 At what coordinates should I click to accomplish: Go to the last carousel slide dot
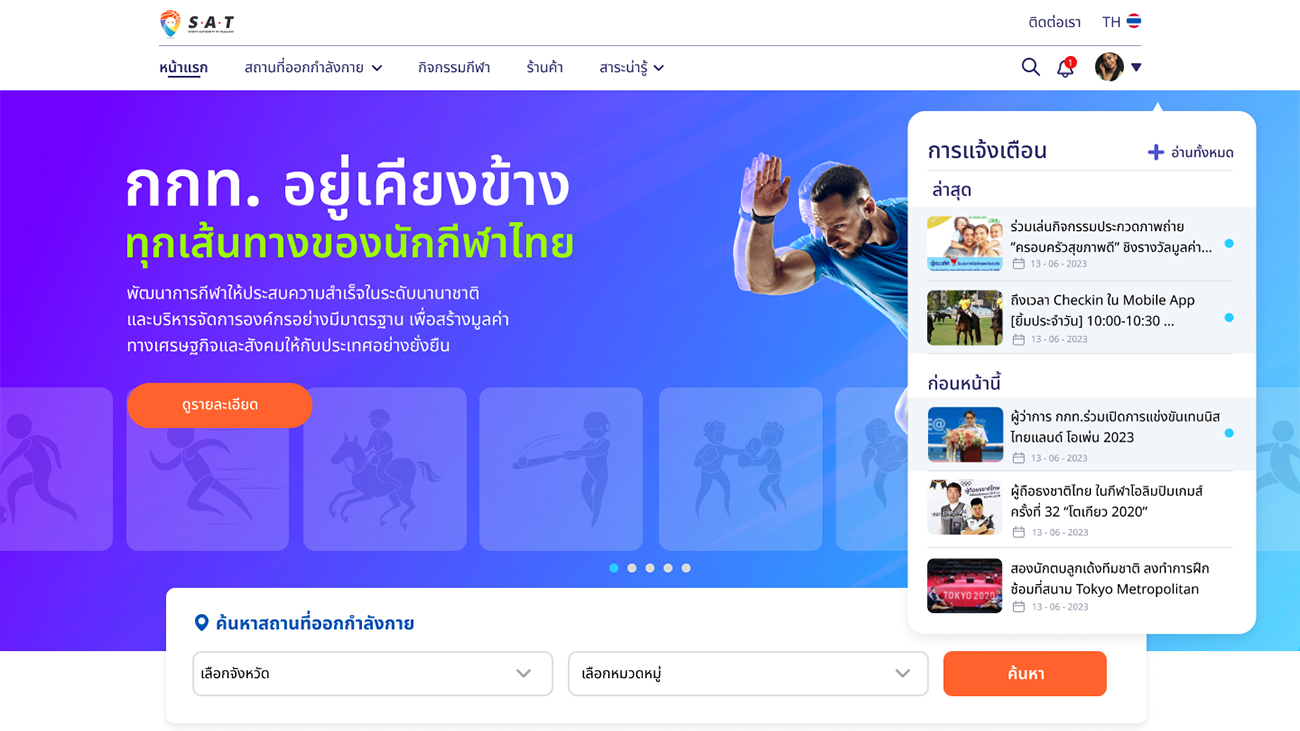pyautogui.click(x=686, y=568)
